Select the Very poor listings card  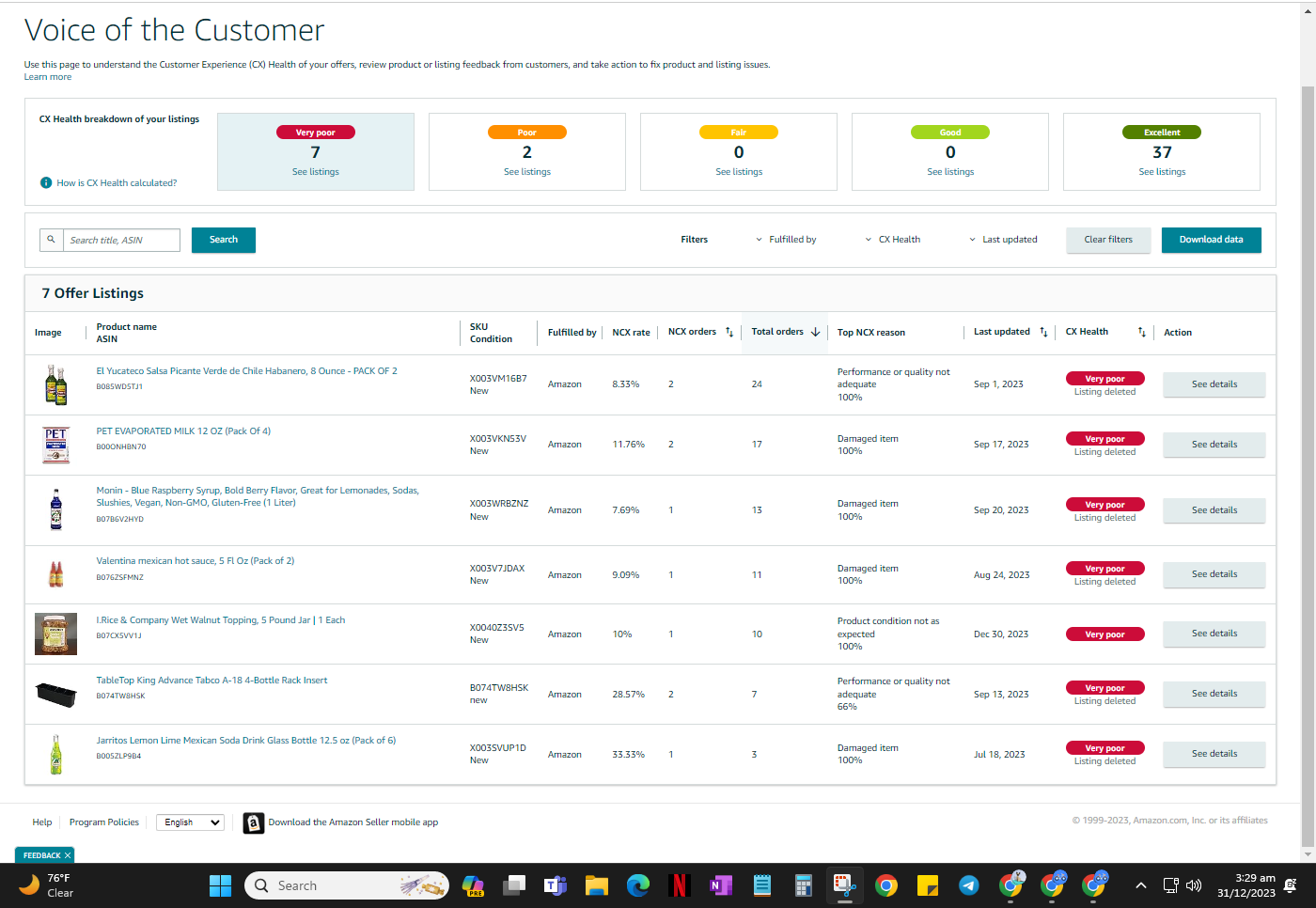point(316,152)
